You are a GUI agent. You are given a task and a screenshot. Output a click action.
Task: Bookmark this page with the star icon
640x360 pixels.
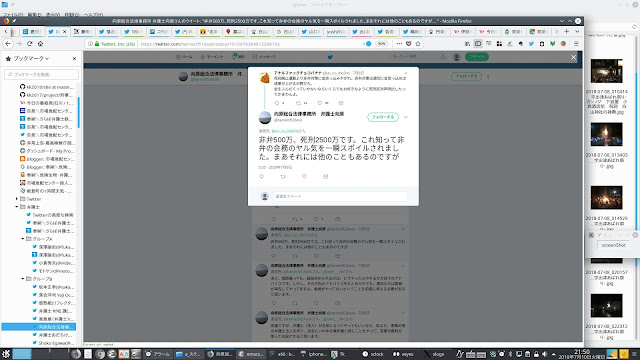418,44
